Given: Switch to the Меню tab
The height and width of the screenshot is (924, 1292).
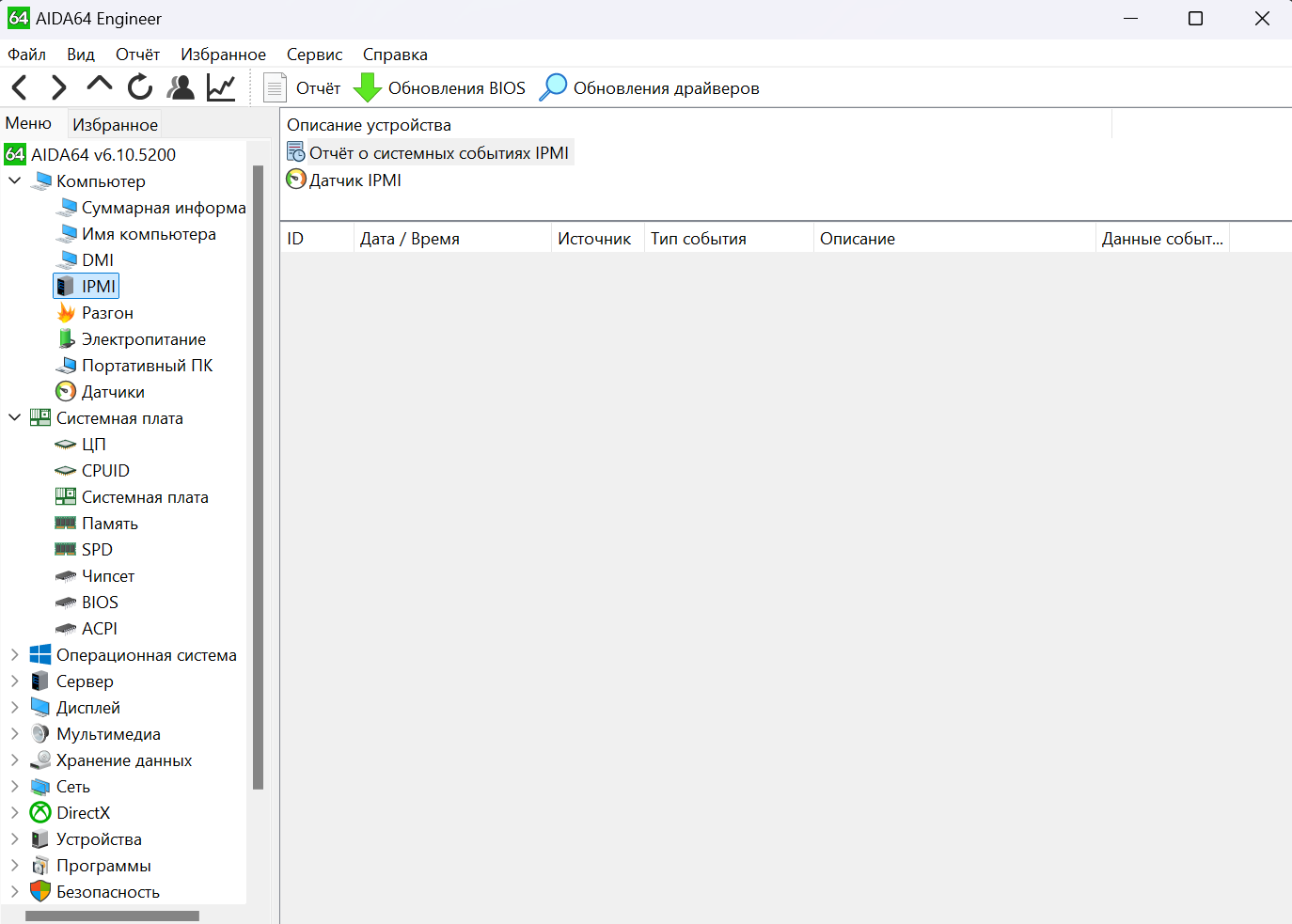Looking at the screenshot, I should tap(28, 123).
